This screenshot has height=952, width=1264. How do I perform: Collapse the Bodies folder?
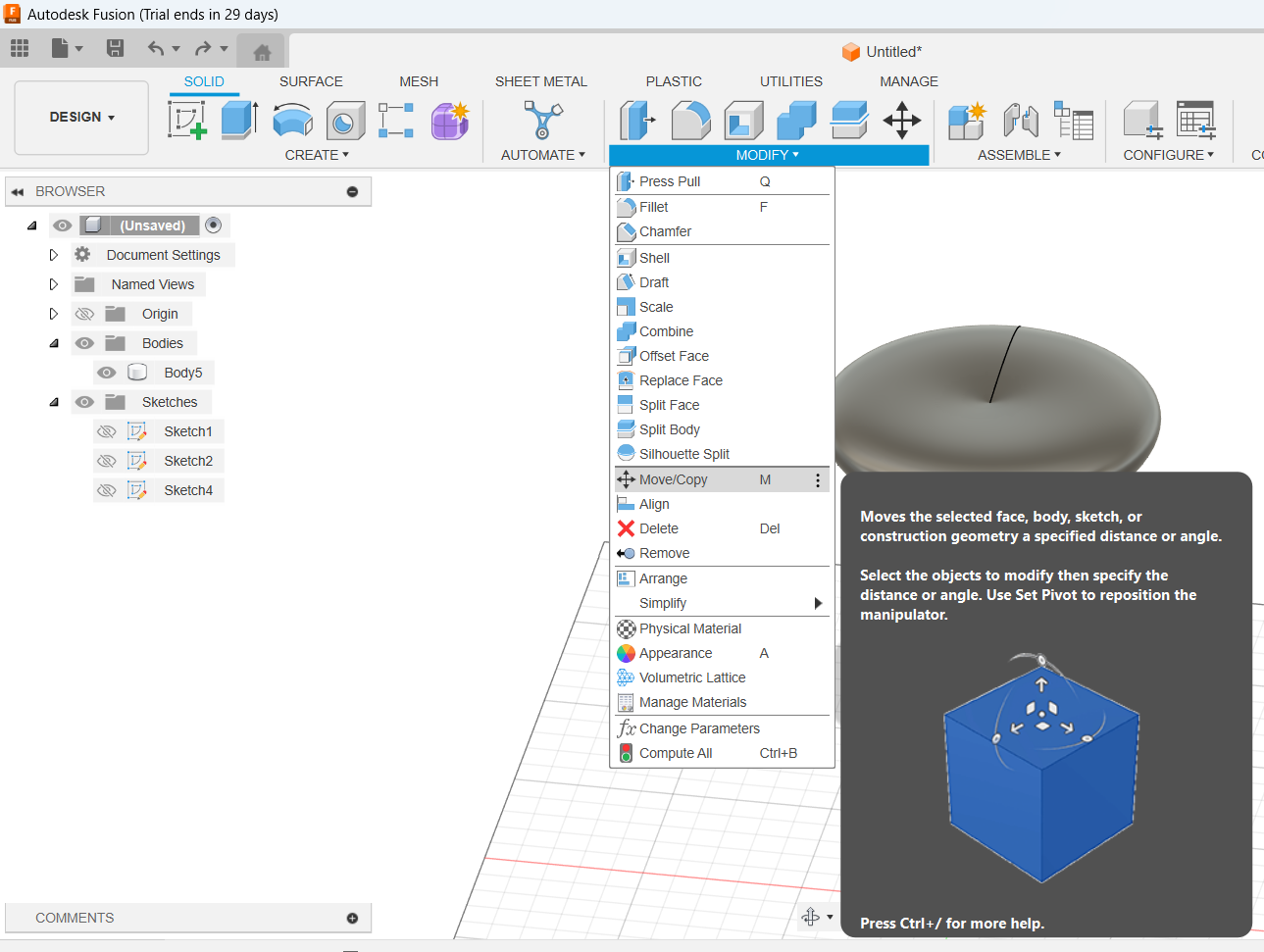click(54, 343)
